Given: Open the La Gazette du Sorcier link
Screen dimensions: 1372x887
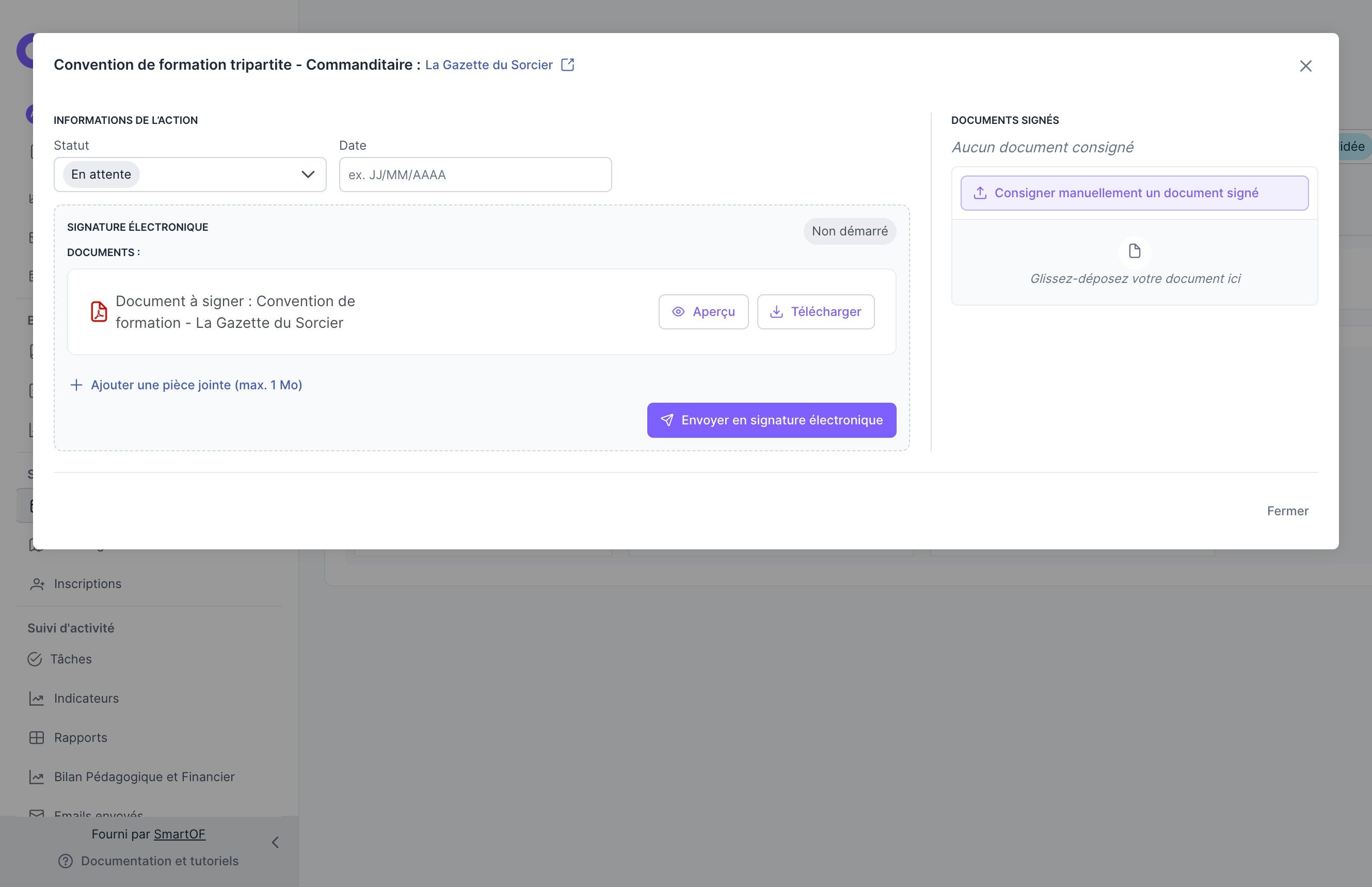Looking at the screenshot, I should click(488, 65).
